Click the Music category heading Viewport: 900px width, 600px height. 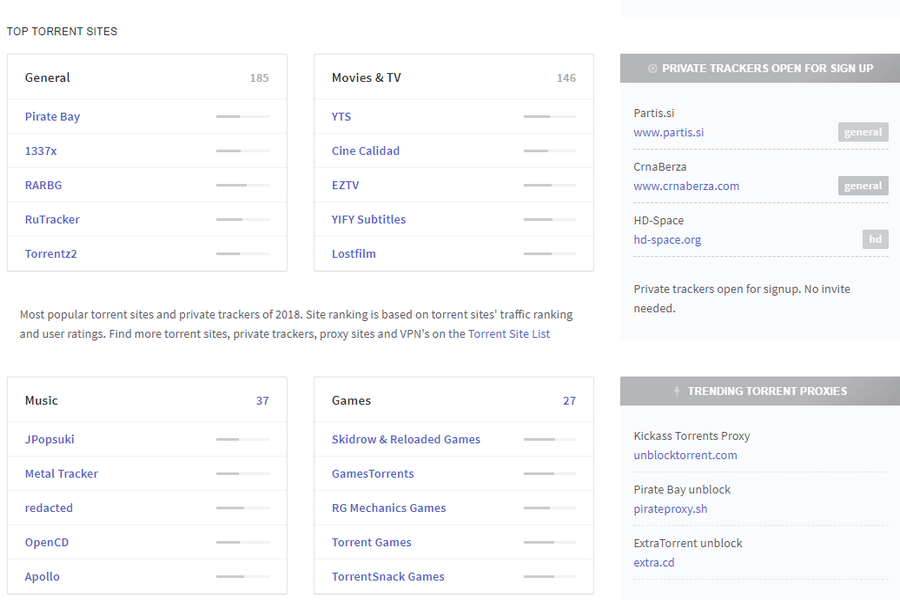click(41, 401)
